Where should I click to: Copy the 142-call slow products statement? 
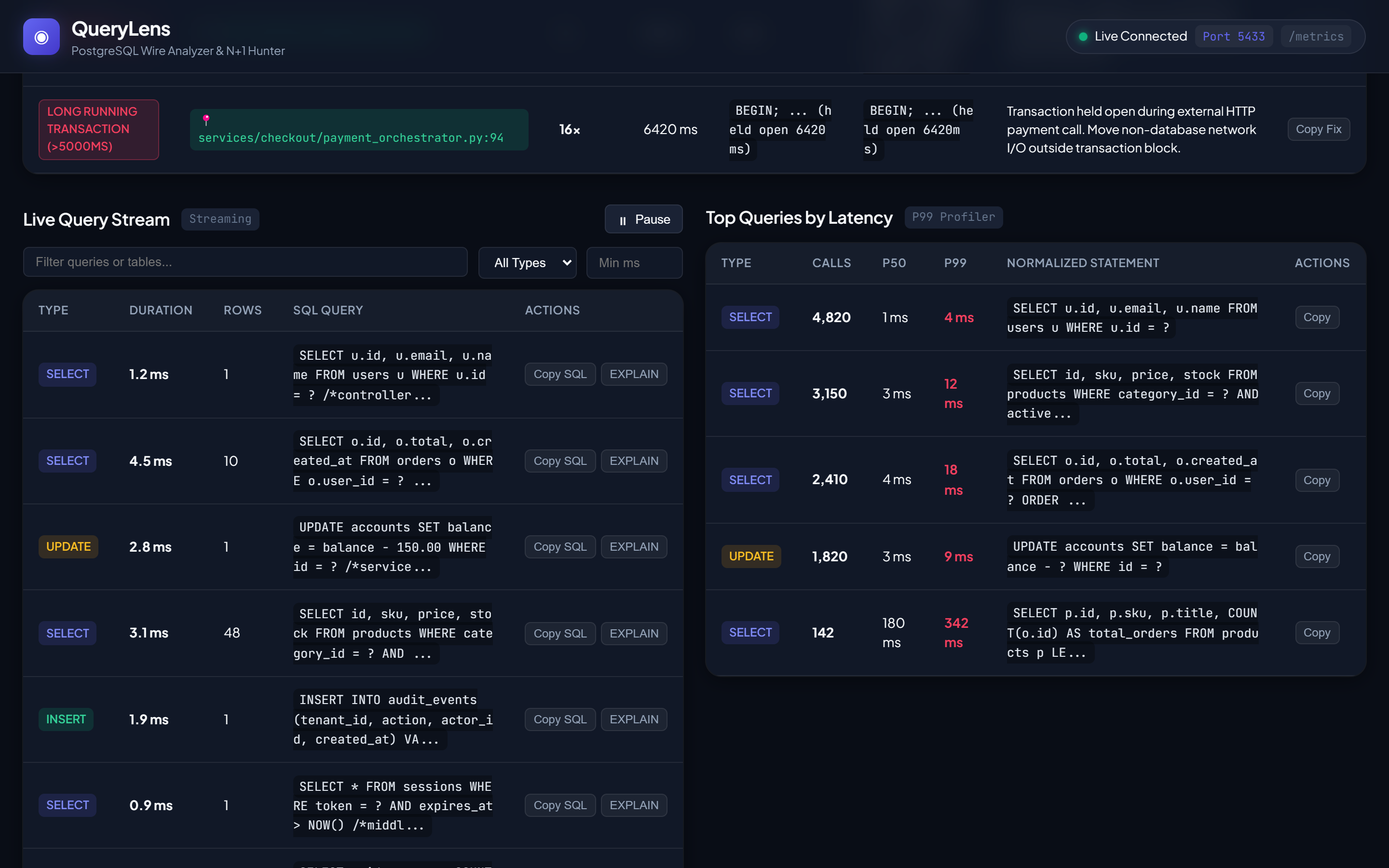tap(1317, 633)
